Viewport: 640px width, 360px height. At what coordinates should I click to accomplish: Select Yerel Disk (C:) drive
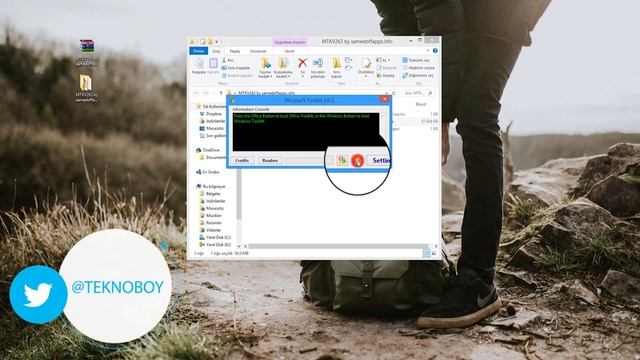pyautogui.click(x=215, y=237)
